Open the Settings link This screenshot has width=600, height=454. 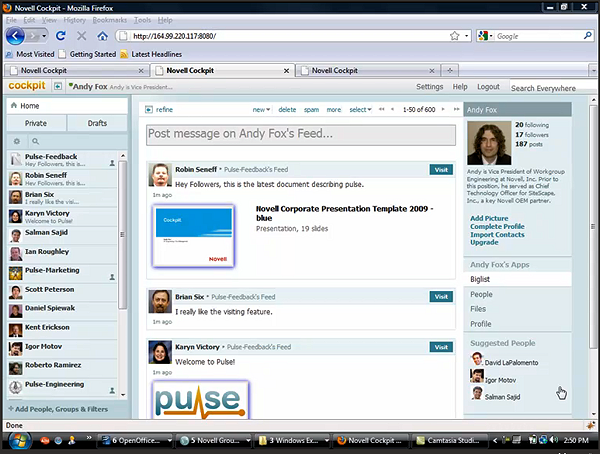click(x=429, y=87)
